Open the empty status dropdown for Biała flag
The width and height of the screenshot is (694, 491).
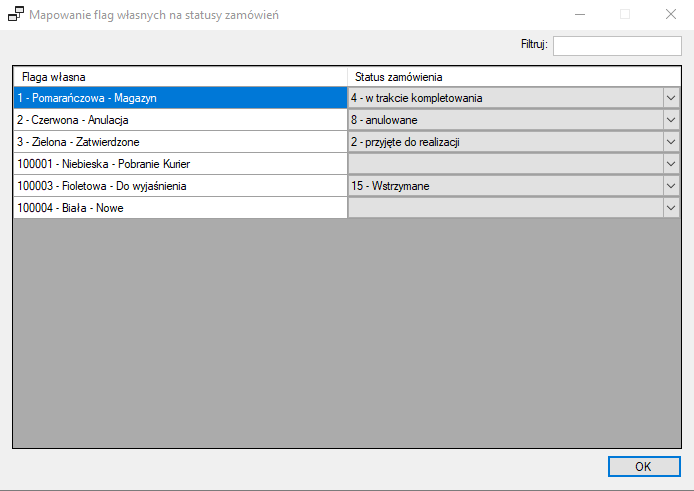670,208
